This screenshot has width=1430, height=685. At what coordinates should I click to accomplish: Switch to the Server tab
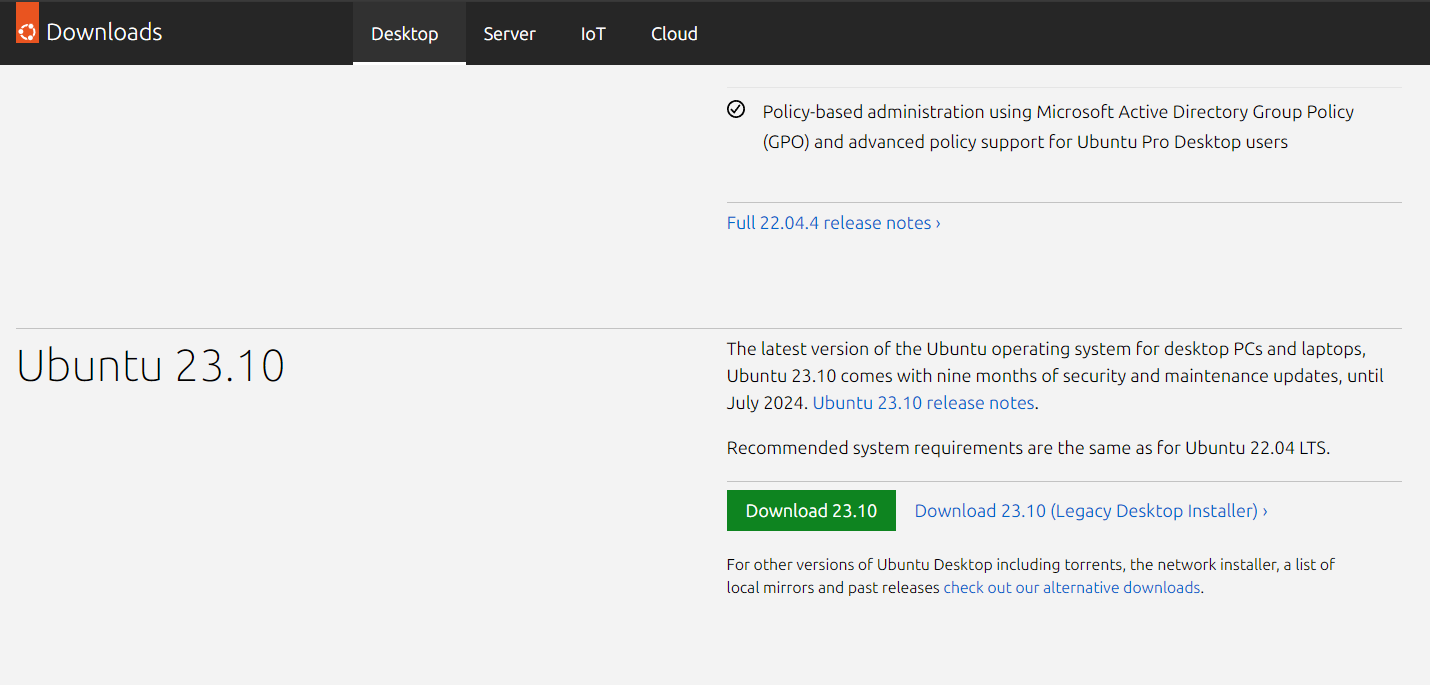tap(509, 33)
